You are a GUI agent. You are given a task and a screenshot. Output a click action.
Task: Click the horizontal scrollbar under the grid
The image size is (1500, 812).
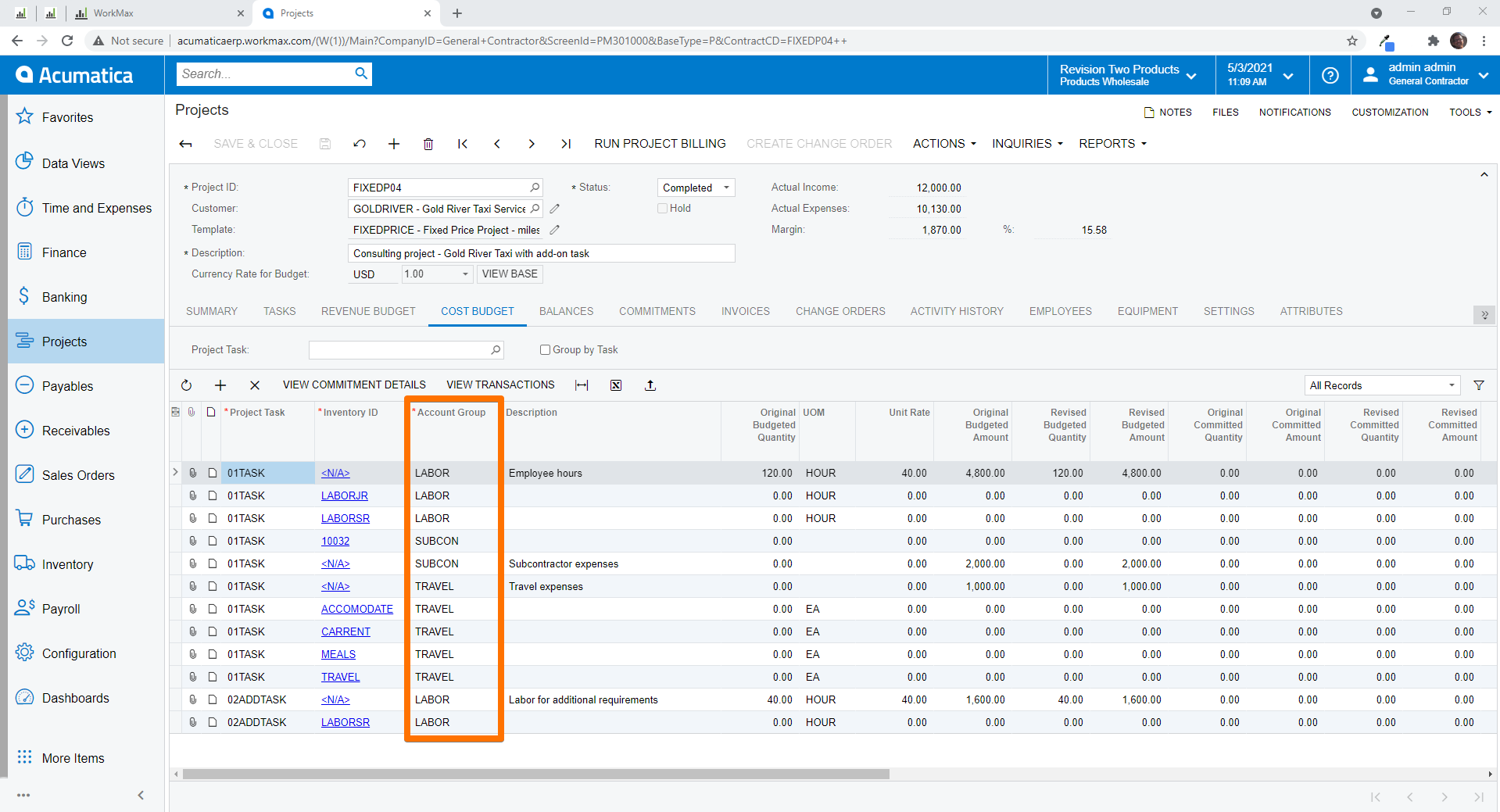point(535,774)
